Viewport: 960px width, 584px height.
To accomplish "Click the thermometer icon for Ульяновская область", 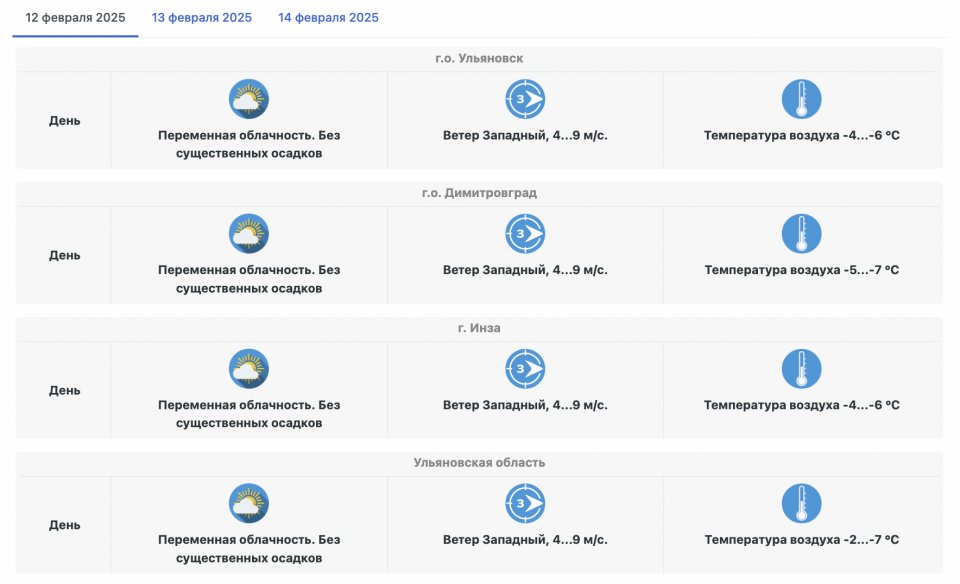I will (x=801, y=504).
